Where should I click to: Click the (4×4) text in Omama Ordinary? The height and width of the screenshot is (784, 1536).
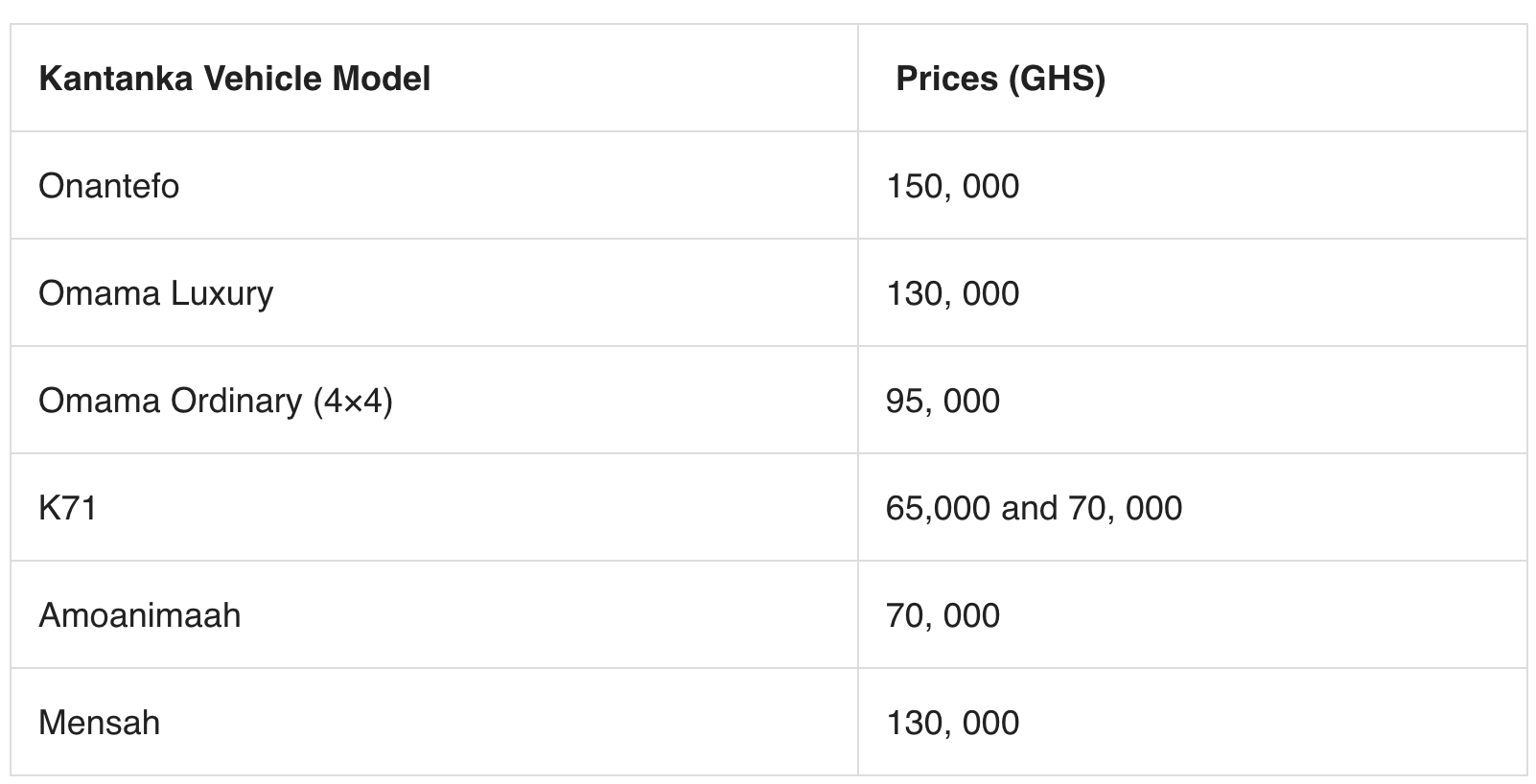point(353,401)
